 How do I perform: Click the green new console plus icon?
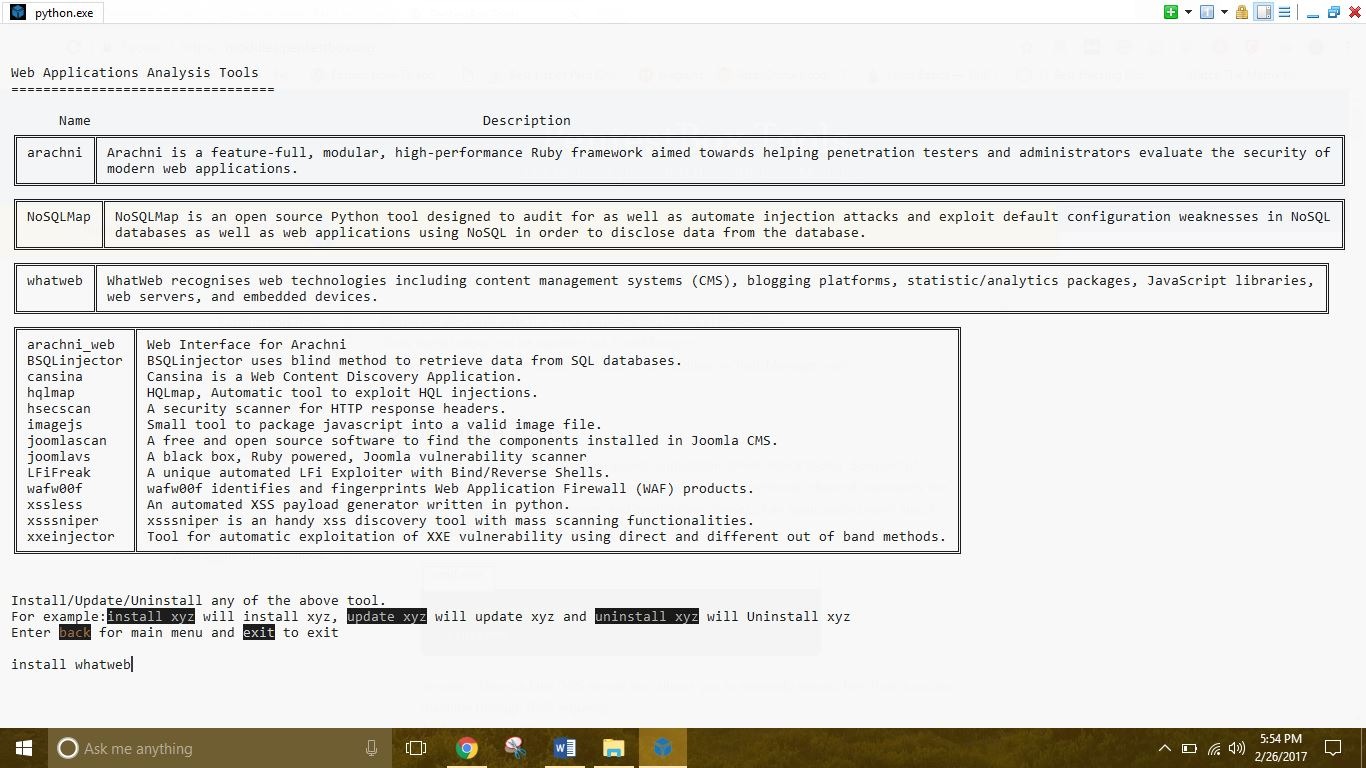click(1171, 12)
